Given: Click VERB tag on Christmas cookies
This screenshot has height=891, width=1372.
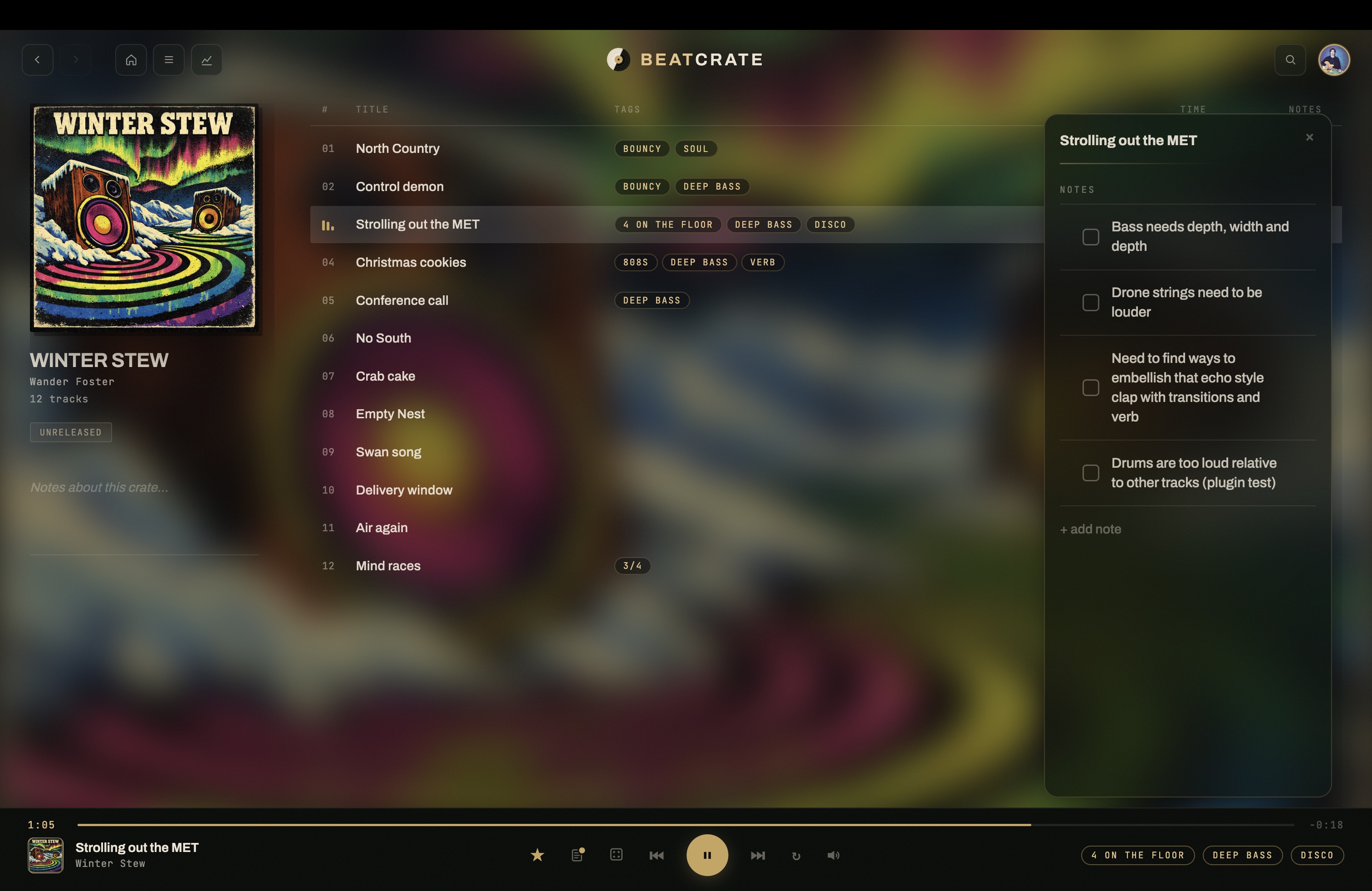Looking at the screenshot, I should point(763,262).
